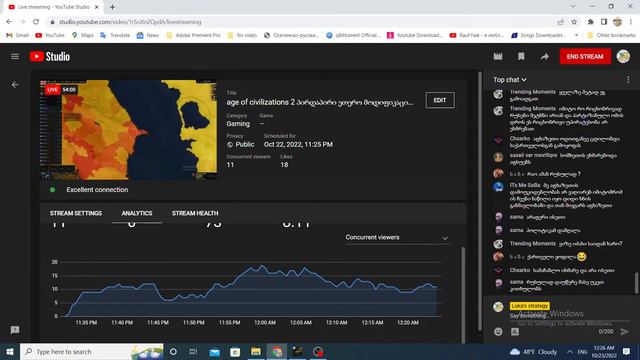Open the Adobe Premiere Pro bookmarks folder
640x360 pixels.
tap(193, 36)
